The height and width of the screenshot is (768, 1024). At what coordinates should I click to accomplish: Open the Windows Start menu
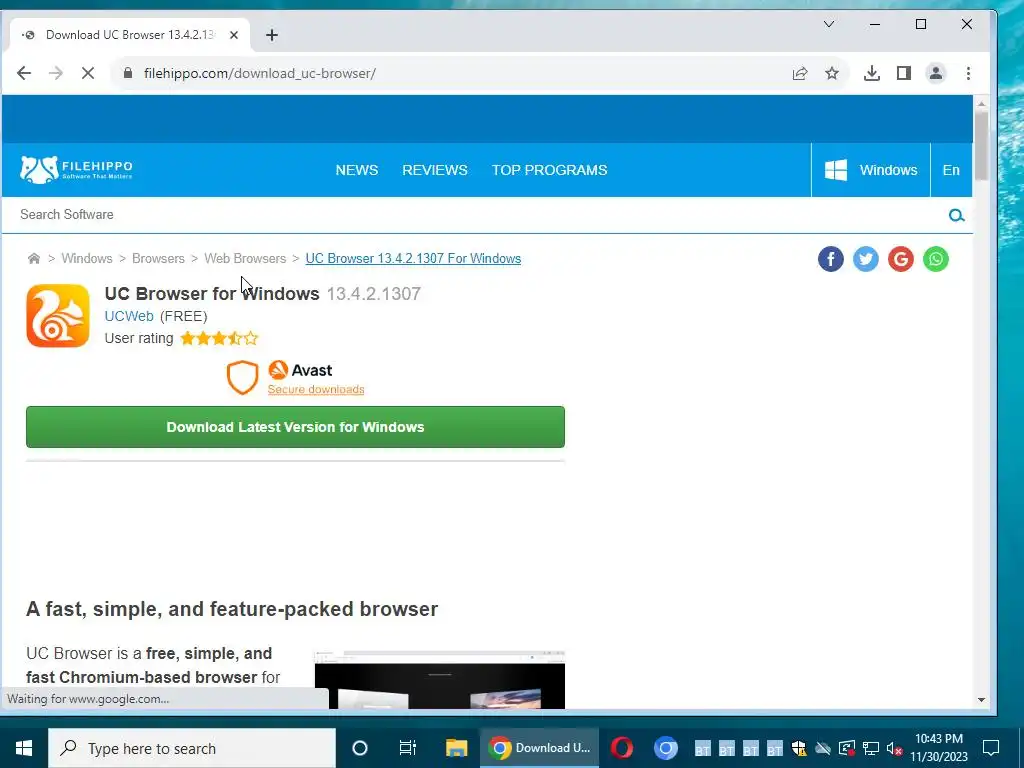pyautogui.click(x=24, y=748)
